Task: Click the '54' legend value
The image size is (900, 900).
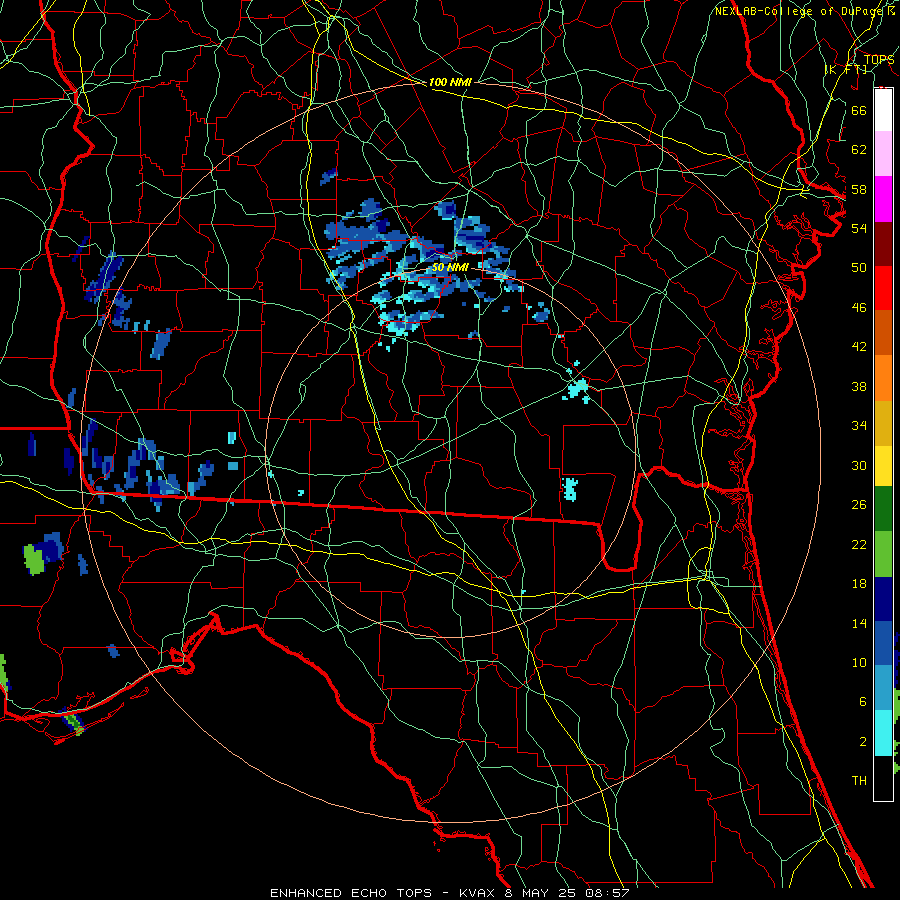Action: [x=859, y=228]
